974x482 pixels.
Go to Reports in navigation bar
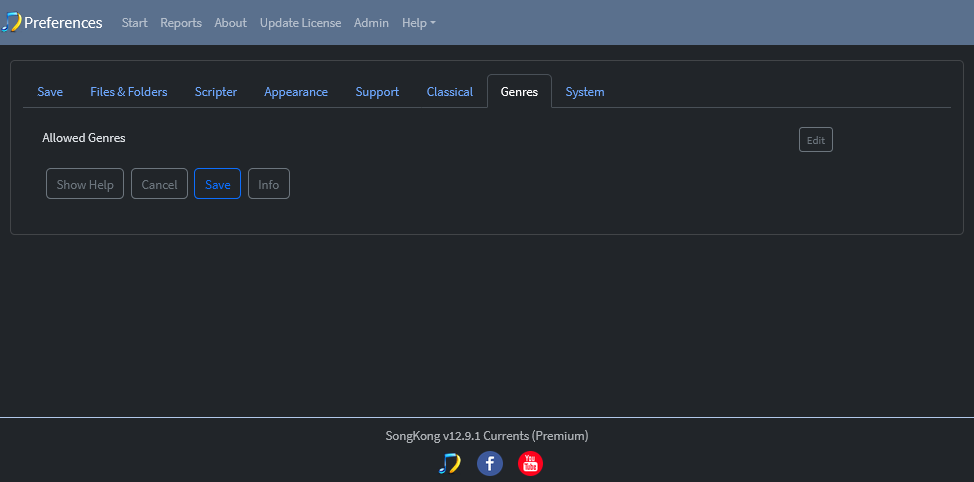click(x=181, y=23)
